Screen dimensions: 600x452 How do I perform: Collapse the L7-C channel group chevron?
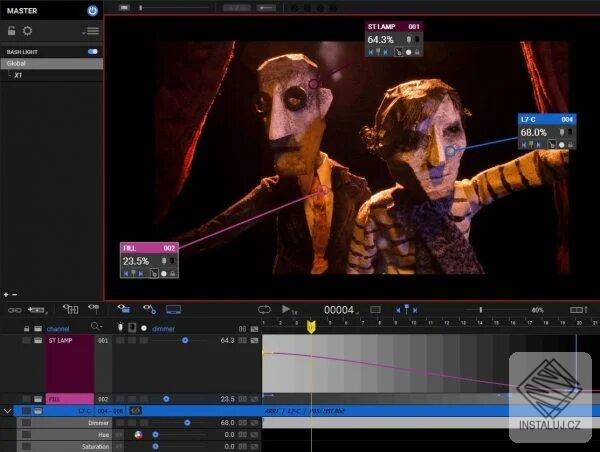(7, 411)
